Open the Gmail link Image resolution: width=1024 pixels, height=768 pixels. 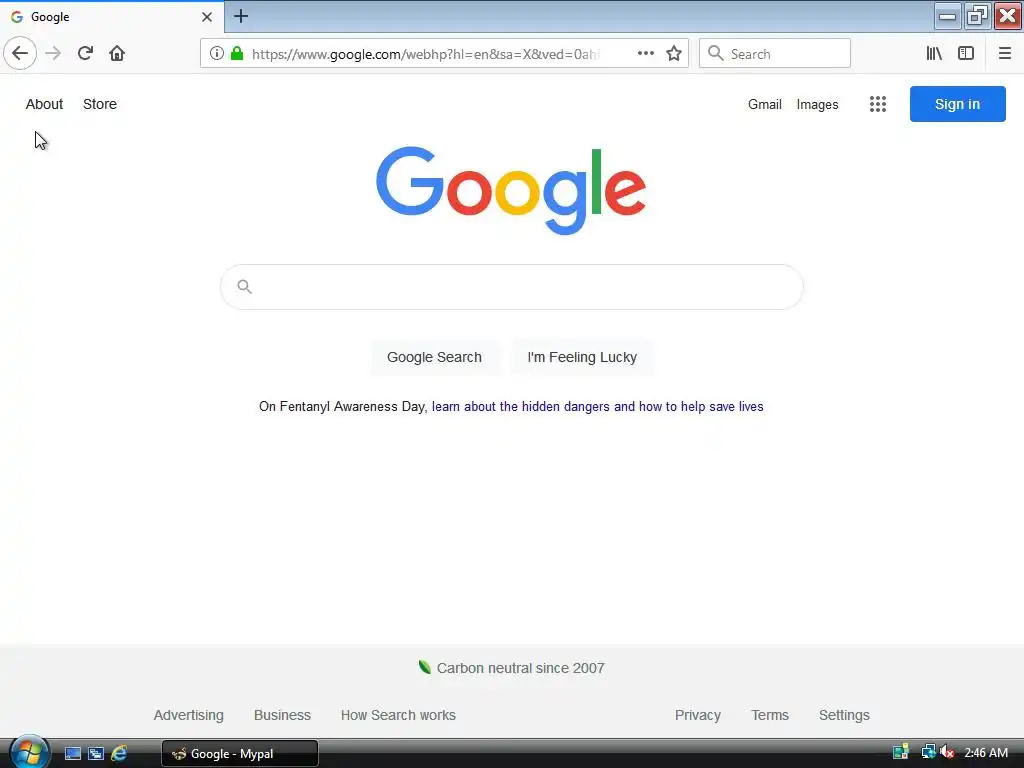[x=765, y=104]
